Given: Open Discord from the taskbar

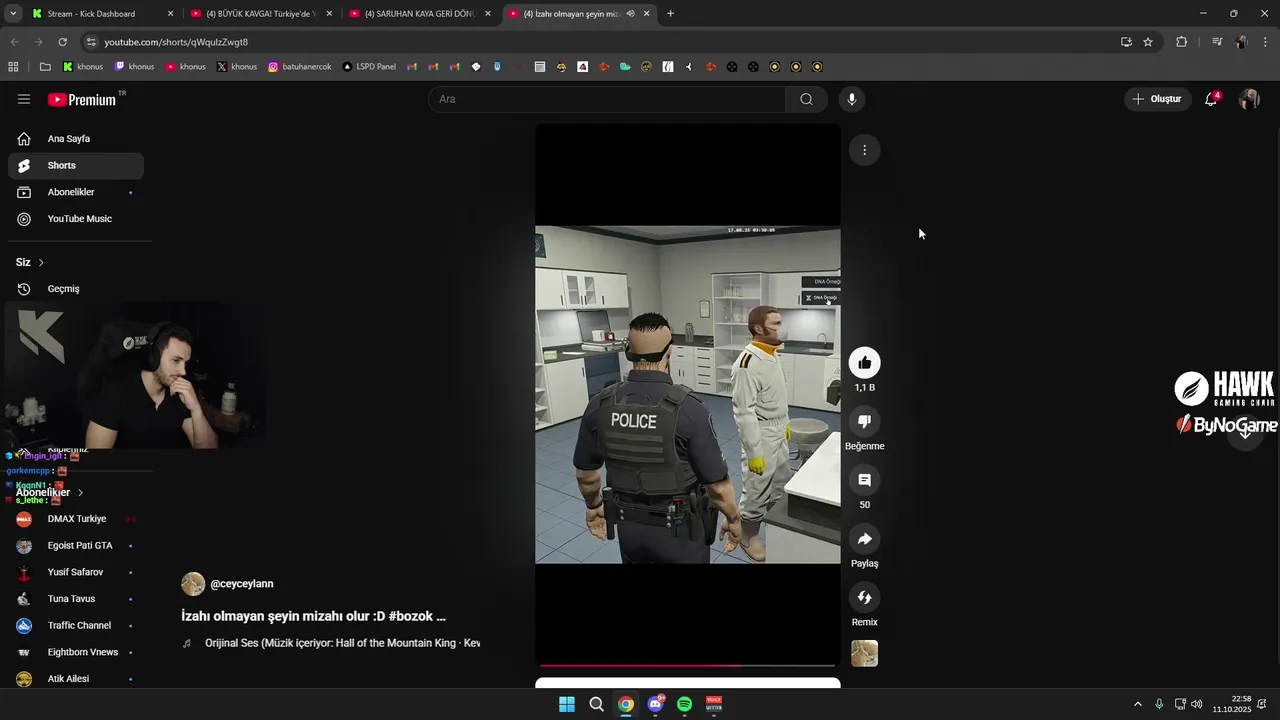Looking at the screenshot, I should (655, 704).
